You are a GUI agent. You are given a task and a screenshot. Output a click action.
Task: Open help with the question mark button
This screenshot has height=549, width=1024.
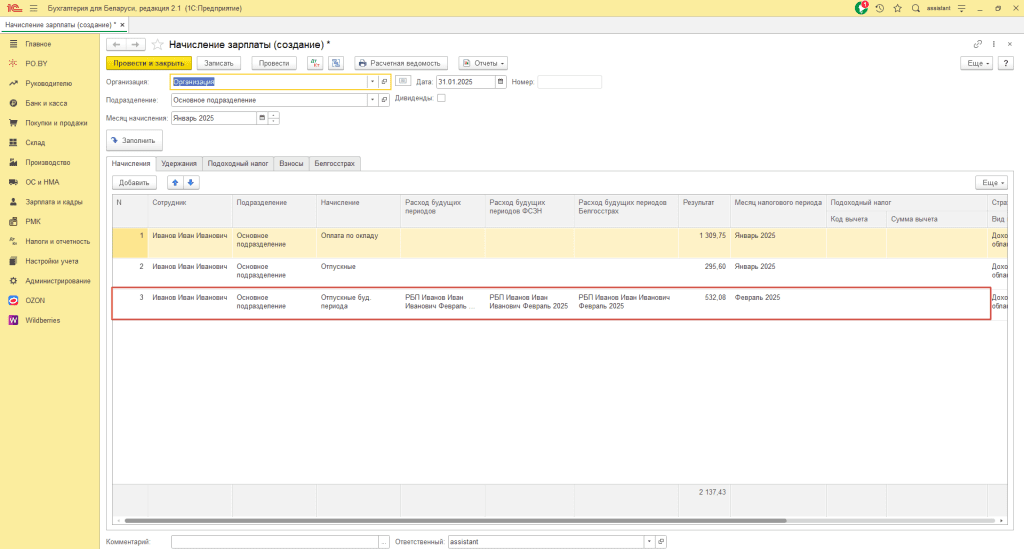[1006, 63]
